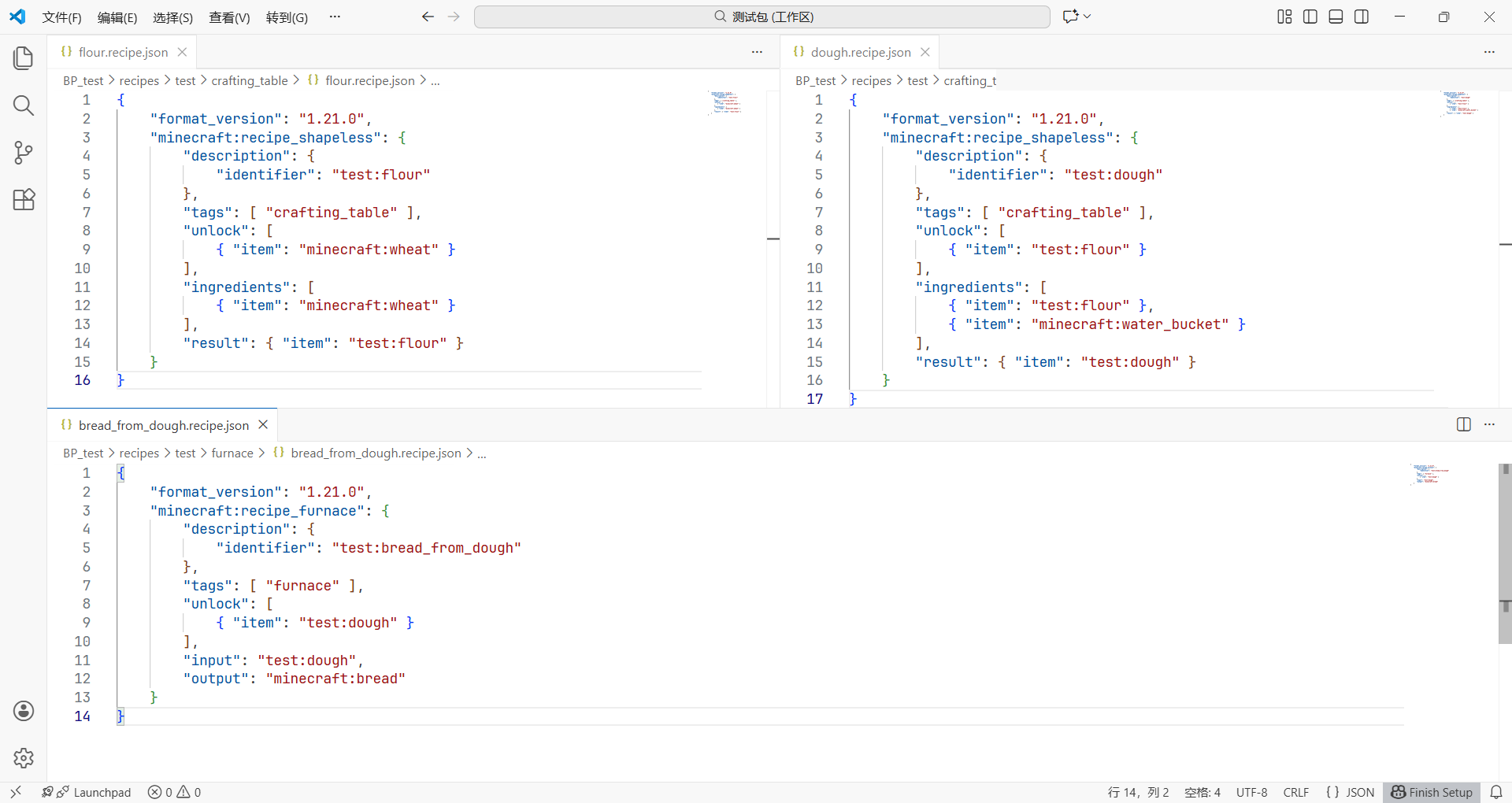Toggle the primary side bar visibility
The height and width of the screenshot is (803, 1512).
pos(1310,17)
